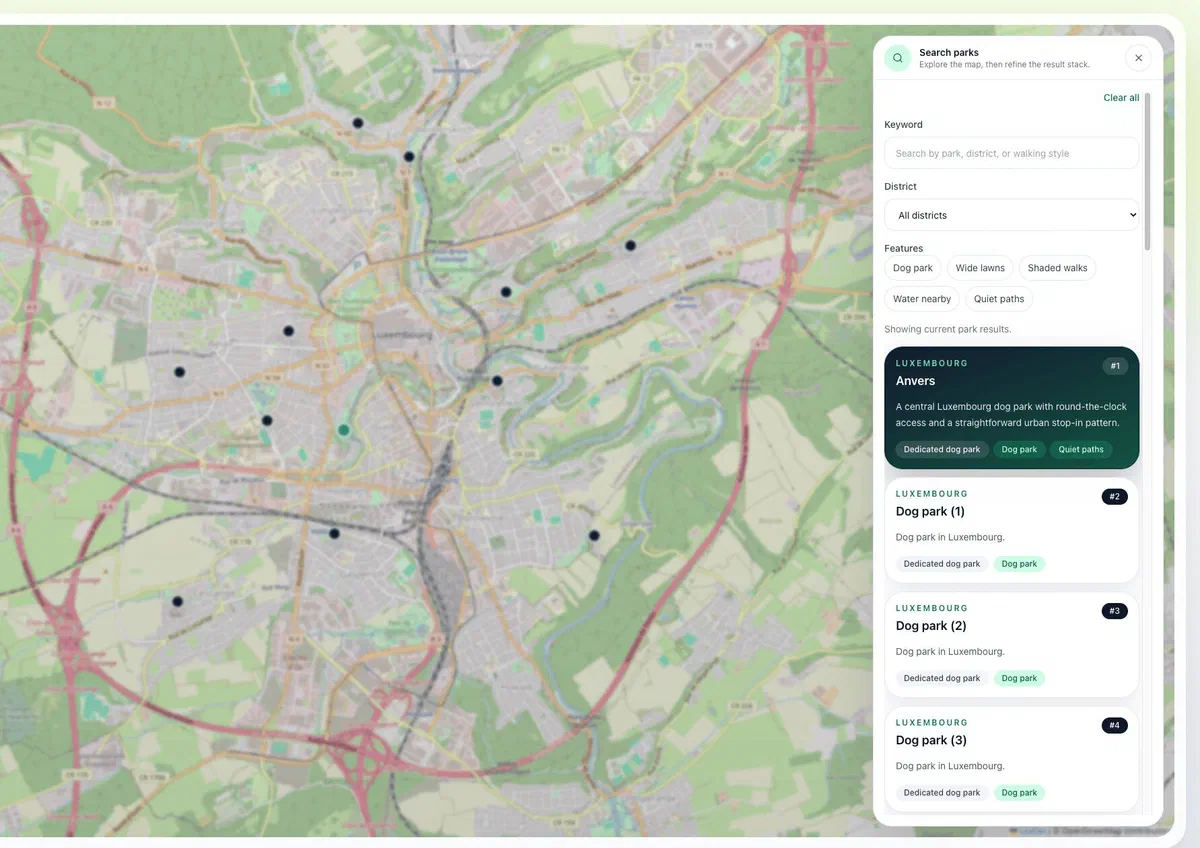The height and width of the screenshot is (848, 1200).
Task: Open the Dog park (2) result card
Action: (1011, 645)
